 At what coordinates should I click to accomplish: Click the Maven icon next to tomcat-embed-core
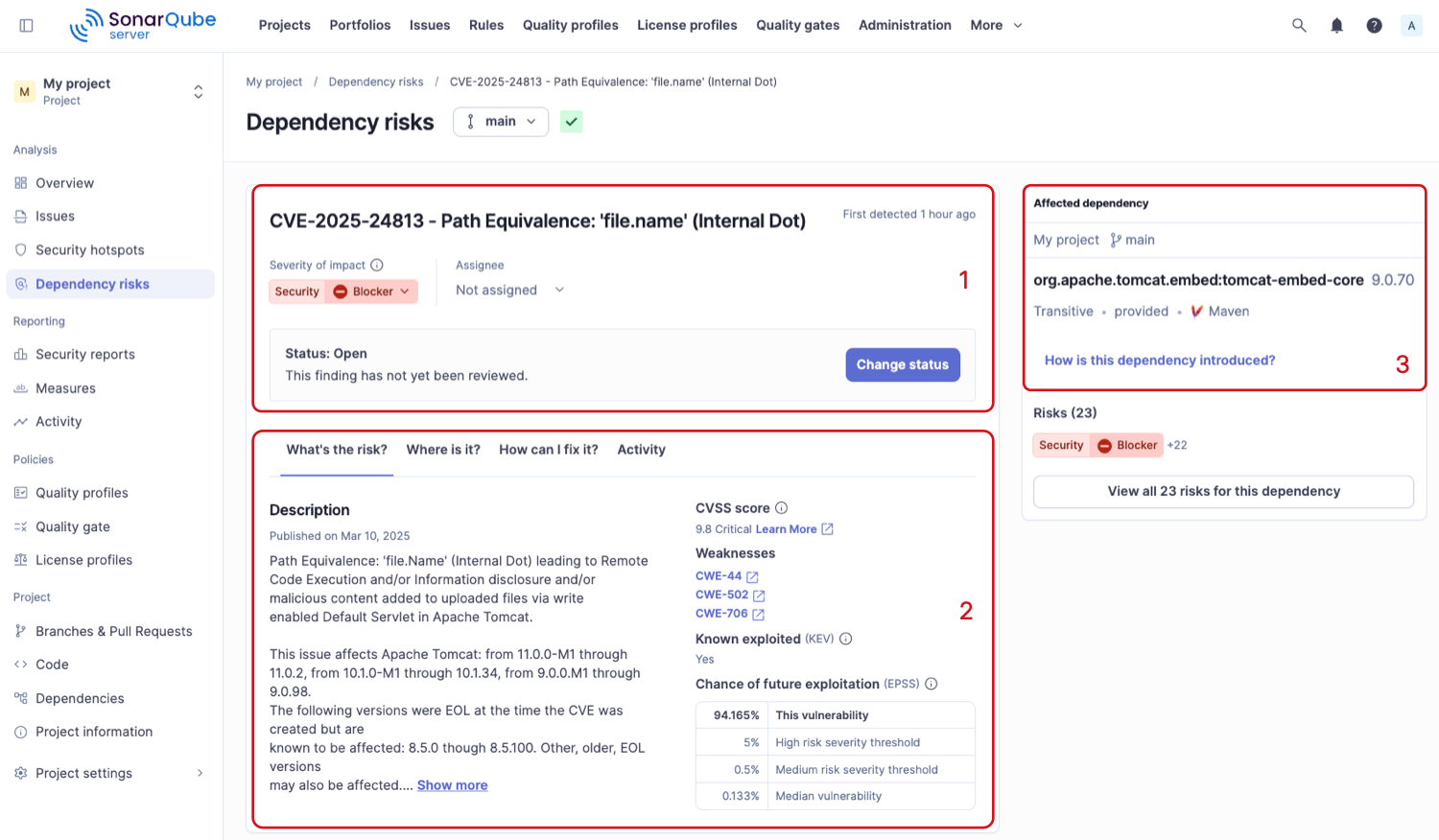(x=1197, y=311)
